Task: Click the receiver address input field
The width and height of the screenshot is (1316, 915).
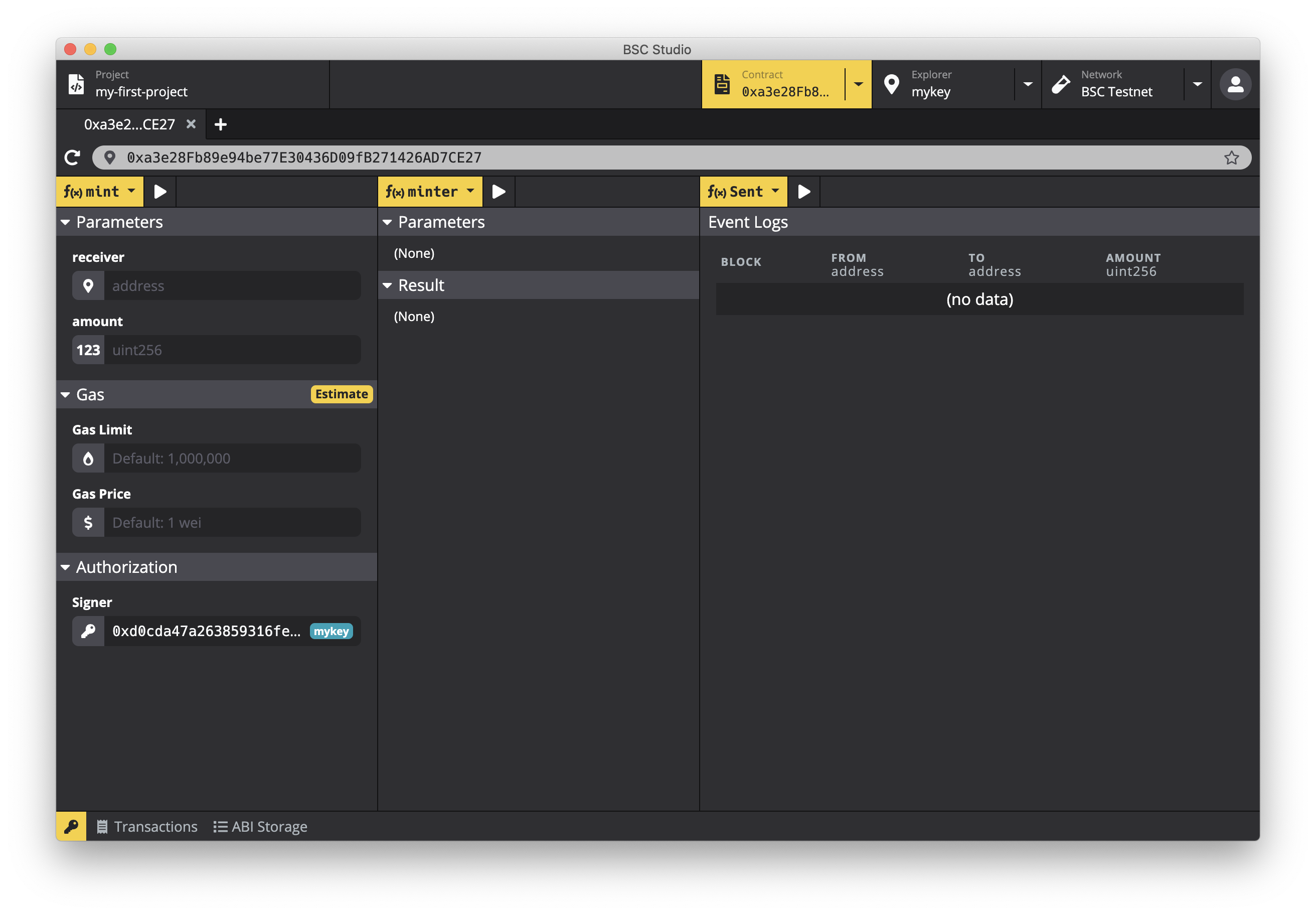Action: (x=232, y=285)
